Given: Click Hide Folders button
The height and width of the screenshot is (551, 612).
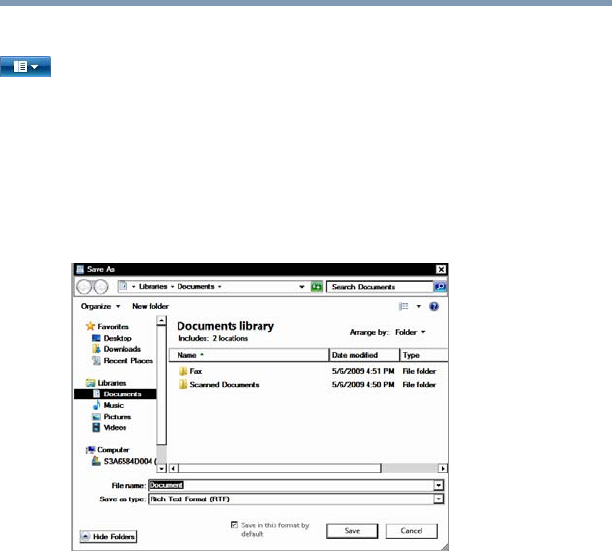Looking at the screenshot, I should pos(107,537).
